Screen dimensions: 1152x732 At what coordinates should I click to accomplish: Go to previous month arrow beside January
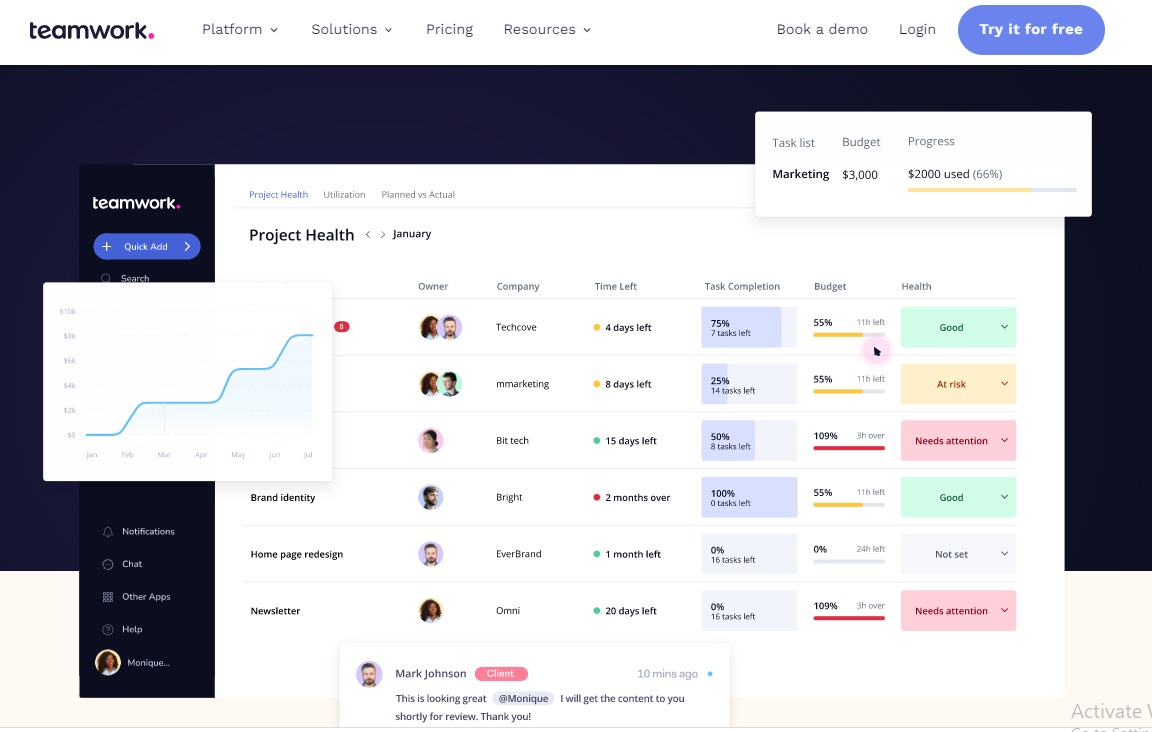point(368,234)
